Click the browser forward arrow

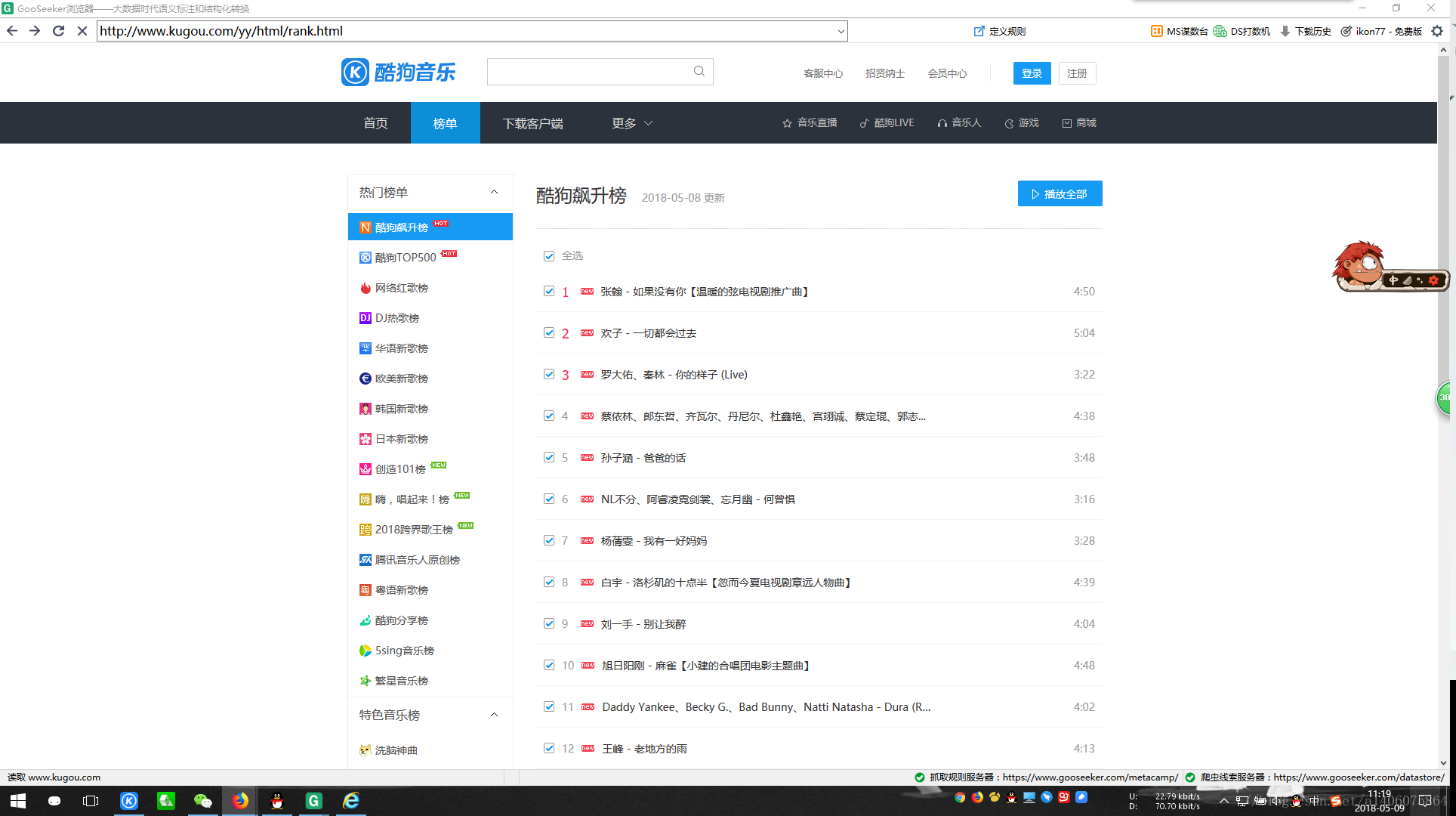[35, 31]
